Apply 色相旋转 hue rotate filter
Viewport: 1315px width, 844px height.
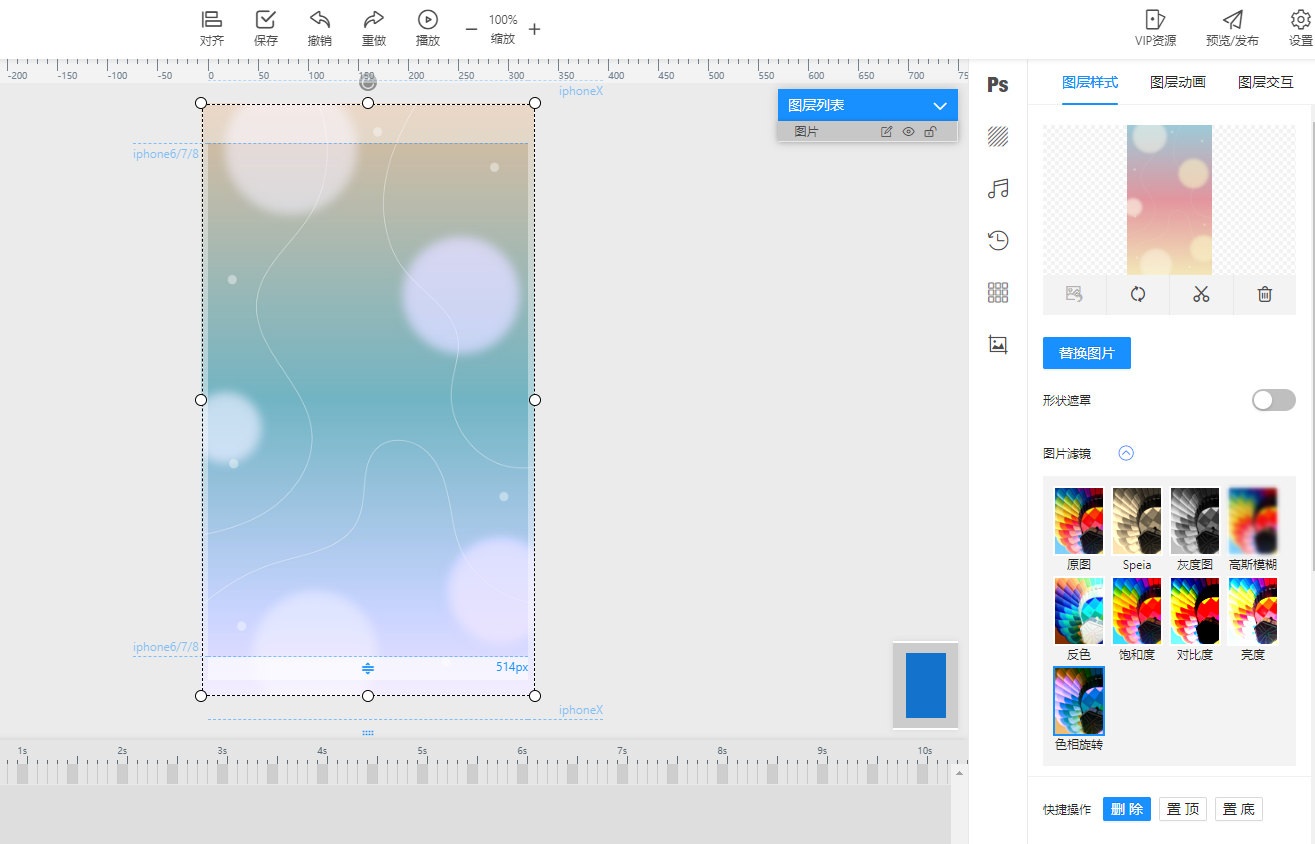1079,701
